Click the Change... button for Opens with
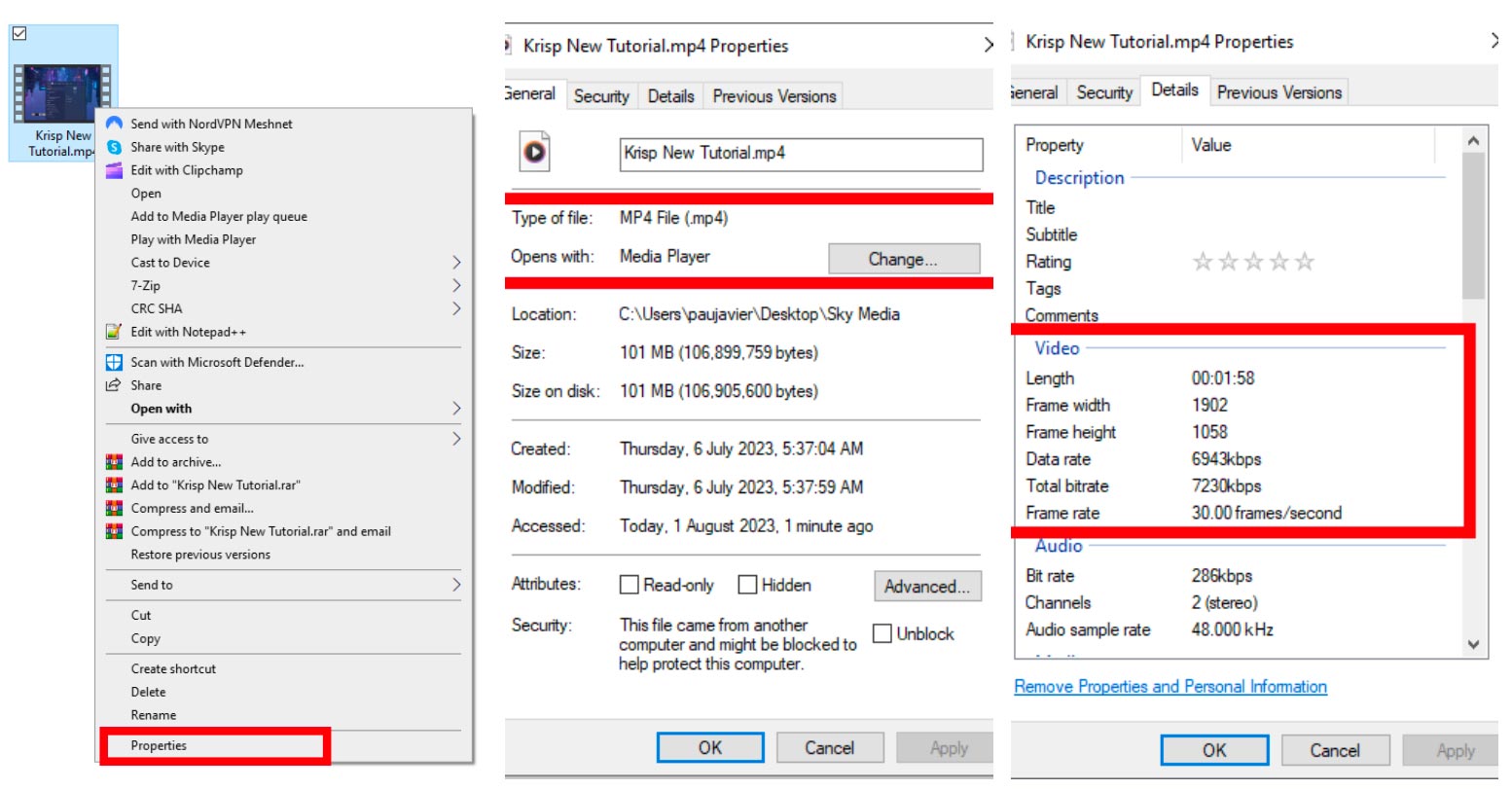This screenshot has height=790, width=1512. click(x=903, y=259)
